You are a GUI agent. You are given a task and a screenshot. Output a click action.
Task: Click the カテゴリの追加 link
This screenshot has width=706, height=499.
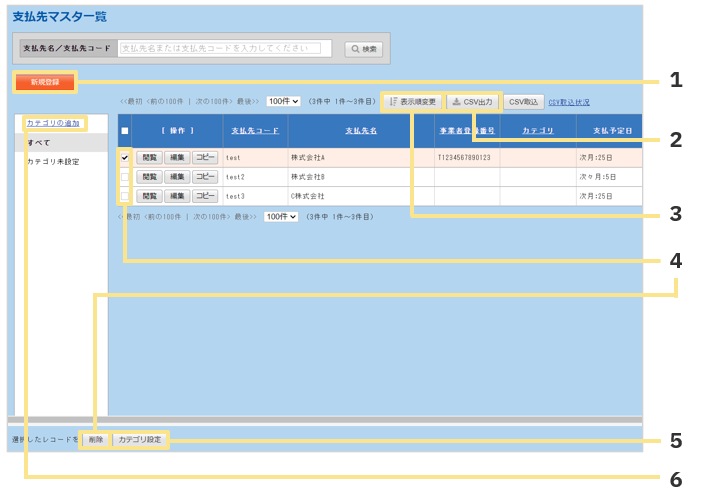coord(53,123)
